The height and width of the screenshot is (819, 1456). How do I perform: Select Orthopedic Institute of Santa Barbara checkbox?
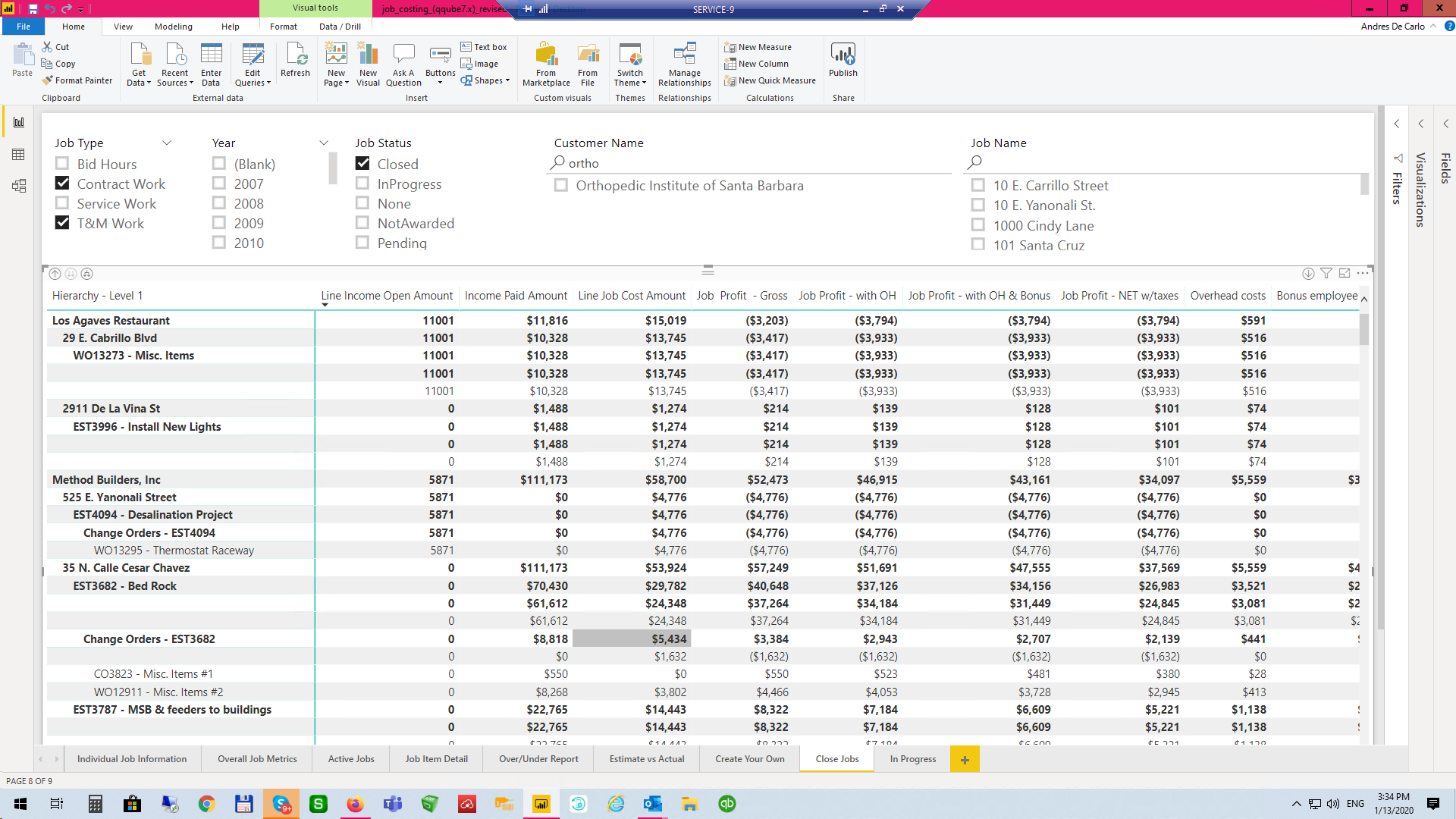tap(561, 185)
